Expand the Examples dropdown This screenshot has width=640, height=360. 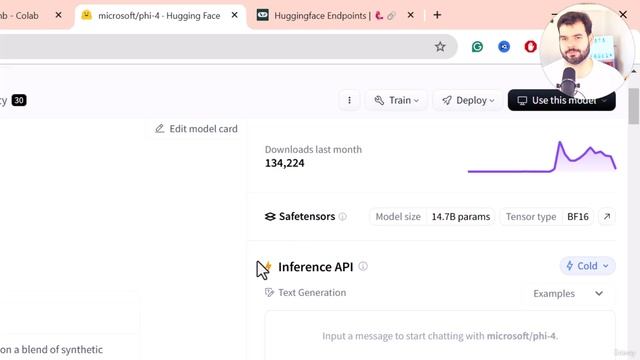568,293
